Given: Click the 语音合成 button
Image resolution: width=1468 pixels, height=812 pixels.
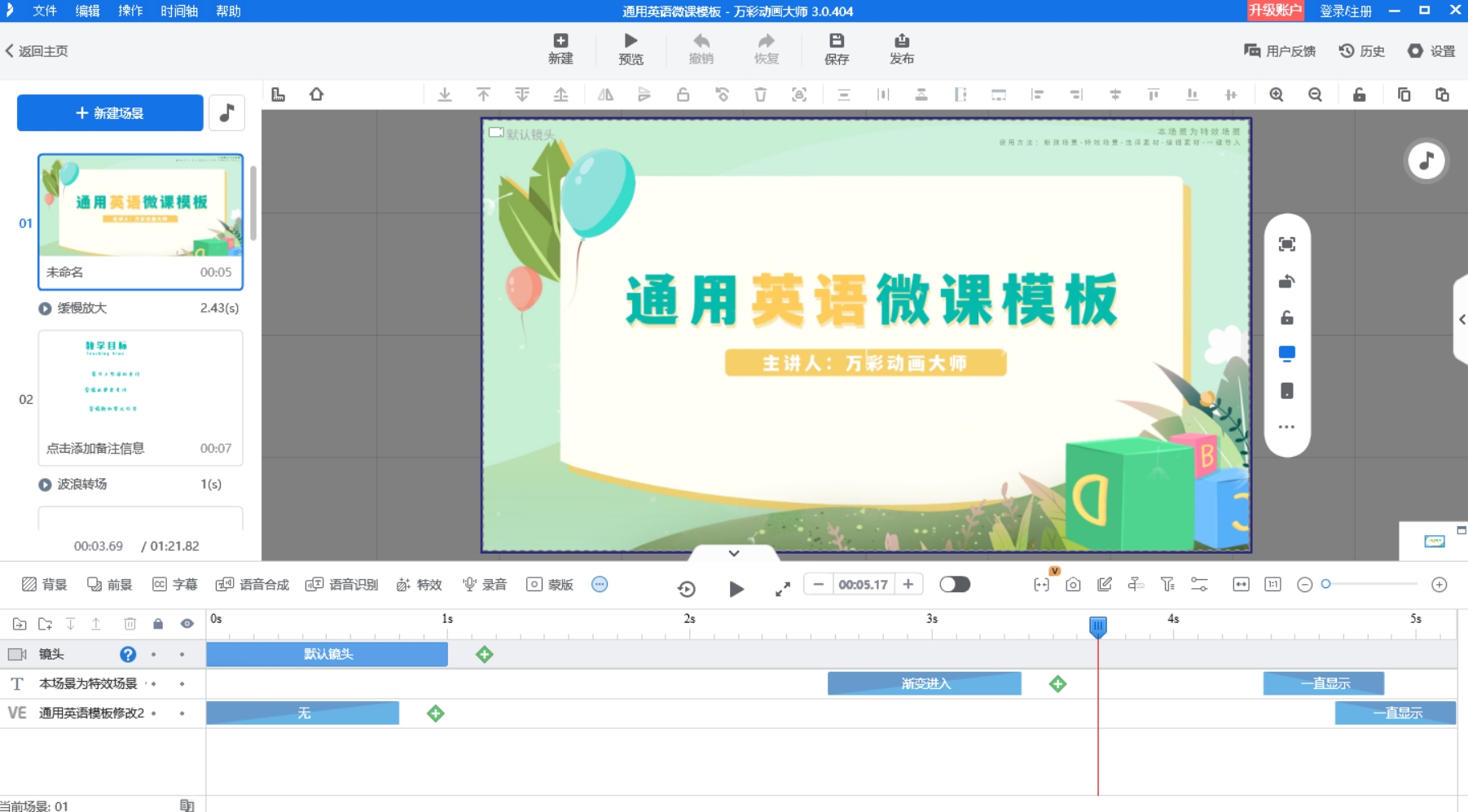Looking at the screenshot, I should (x=253, y=585).
